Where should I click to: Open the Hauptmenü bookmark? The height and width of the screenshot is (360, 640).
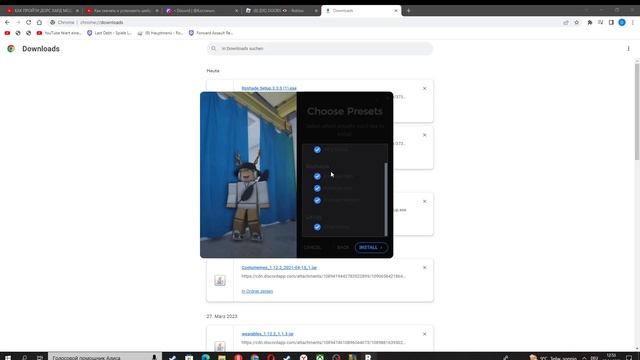(x=160, y=33)
